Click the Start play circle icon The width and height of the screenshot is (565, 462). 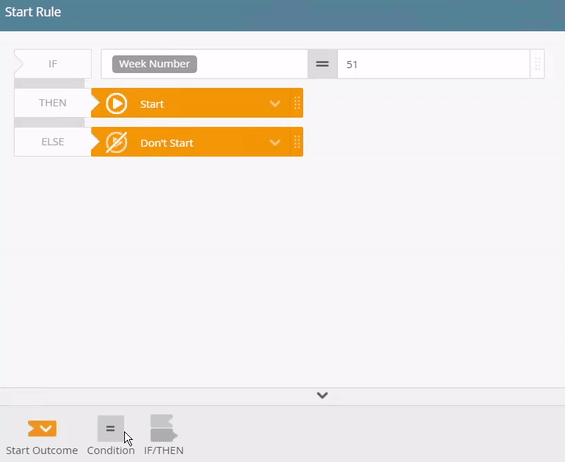pyautogui.click(x=116, y=104)
